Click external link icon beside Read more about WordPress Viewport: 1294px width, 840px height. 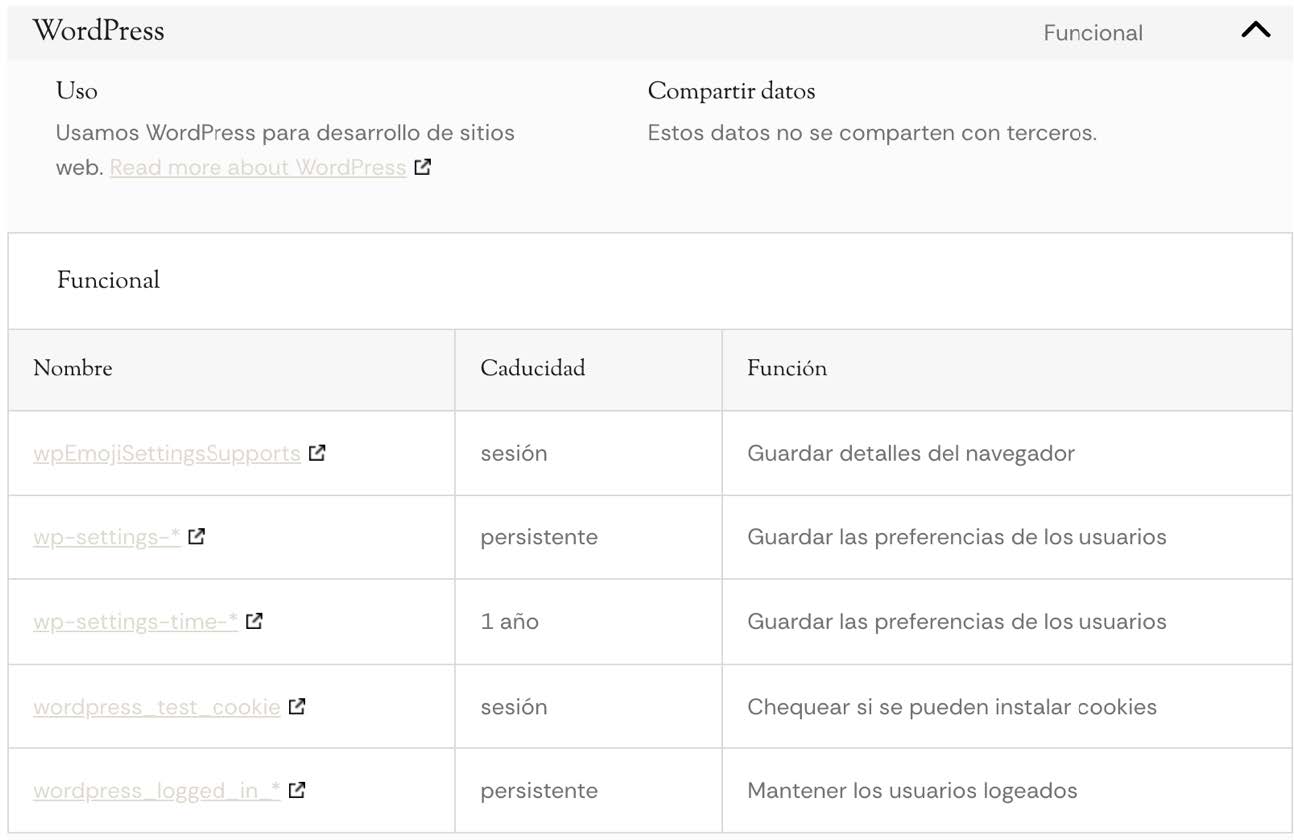(x=423, y=168)
